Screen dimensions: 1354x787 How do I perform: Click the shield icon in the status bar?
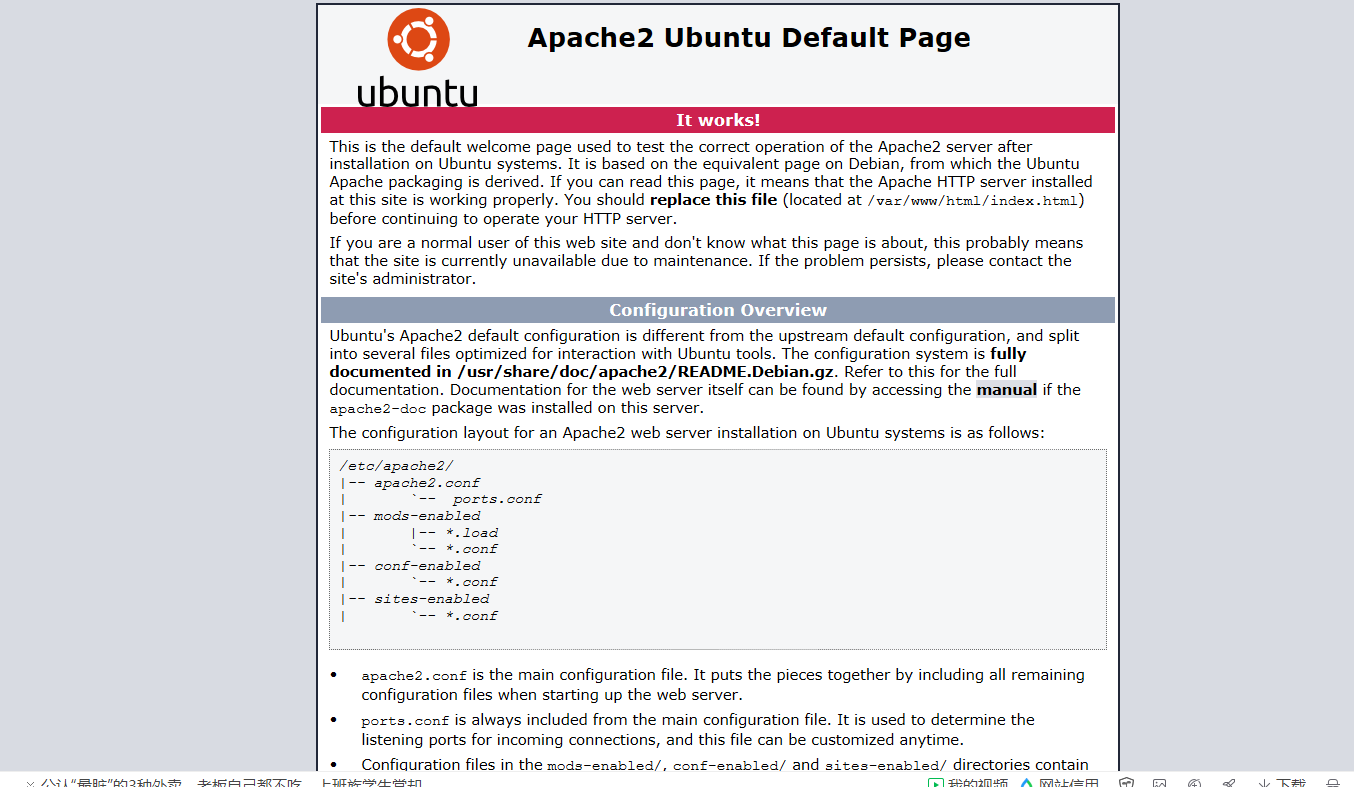[1126, 784]
